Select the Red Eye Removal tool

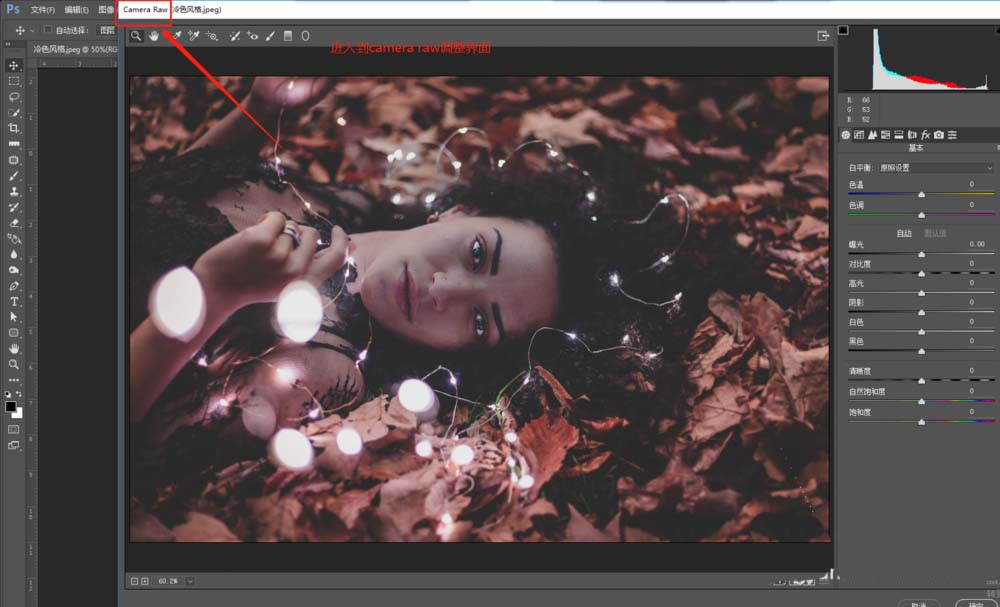(x=253, y=36)
